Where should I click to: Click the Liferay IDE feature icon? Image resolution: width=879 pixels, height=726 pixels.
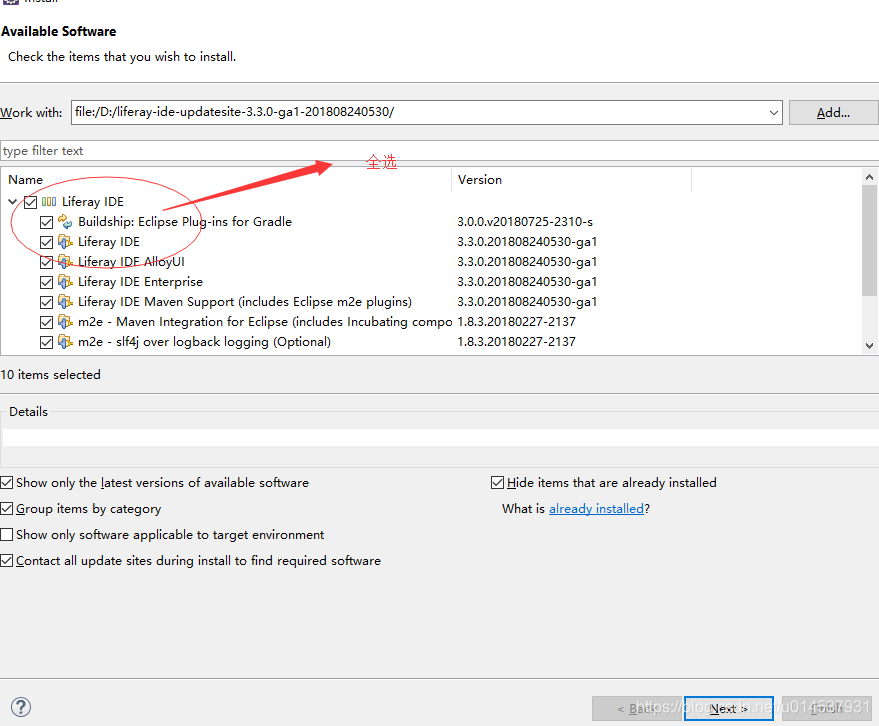pos(65,242)
